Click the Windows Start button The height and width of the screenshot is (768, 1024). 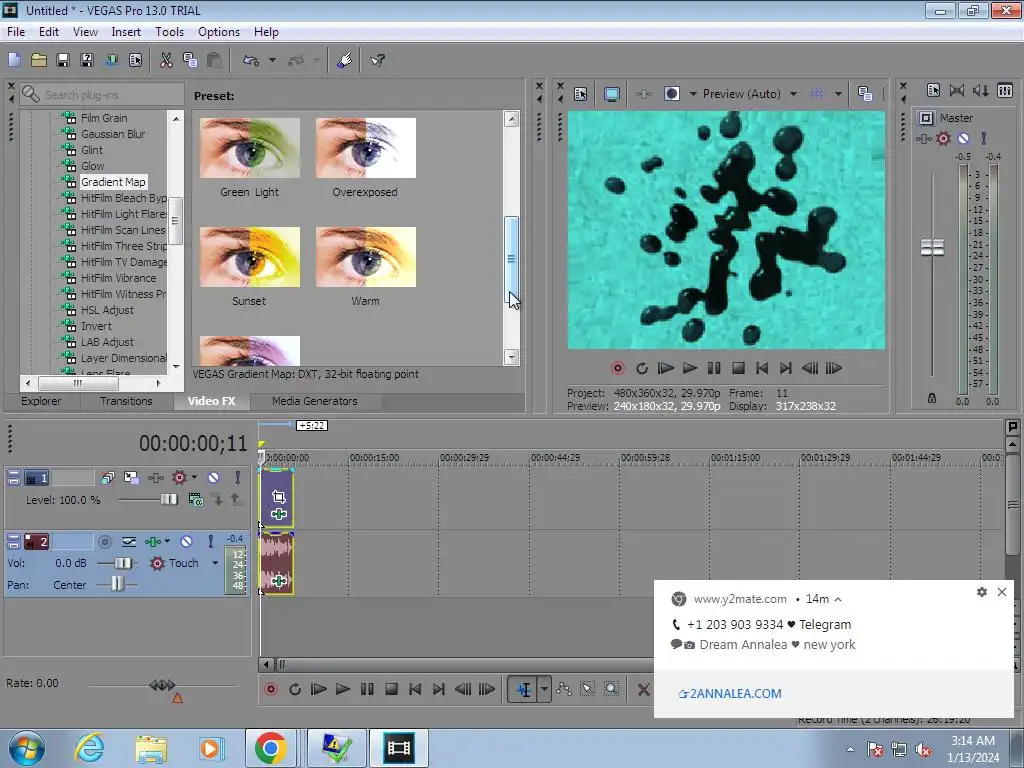[x=27, y=748]
